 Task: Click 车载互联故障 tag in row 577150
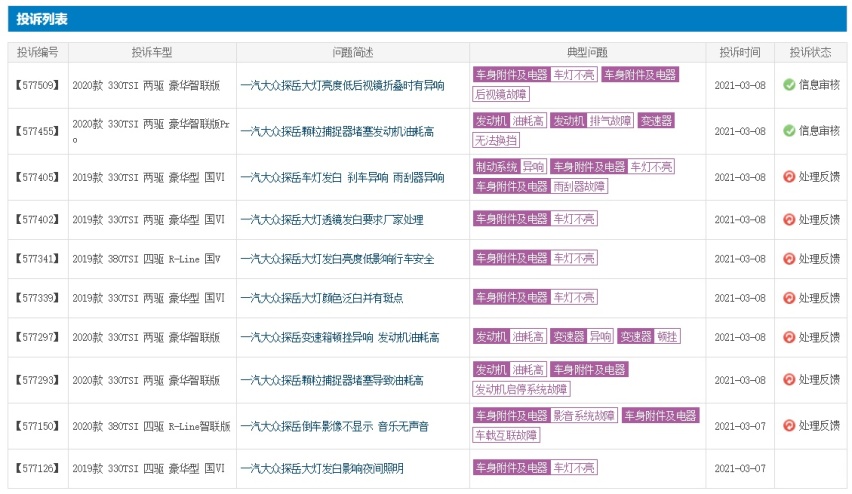[506, 435]
